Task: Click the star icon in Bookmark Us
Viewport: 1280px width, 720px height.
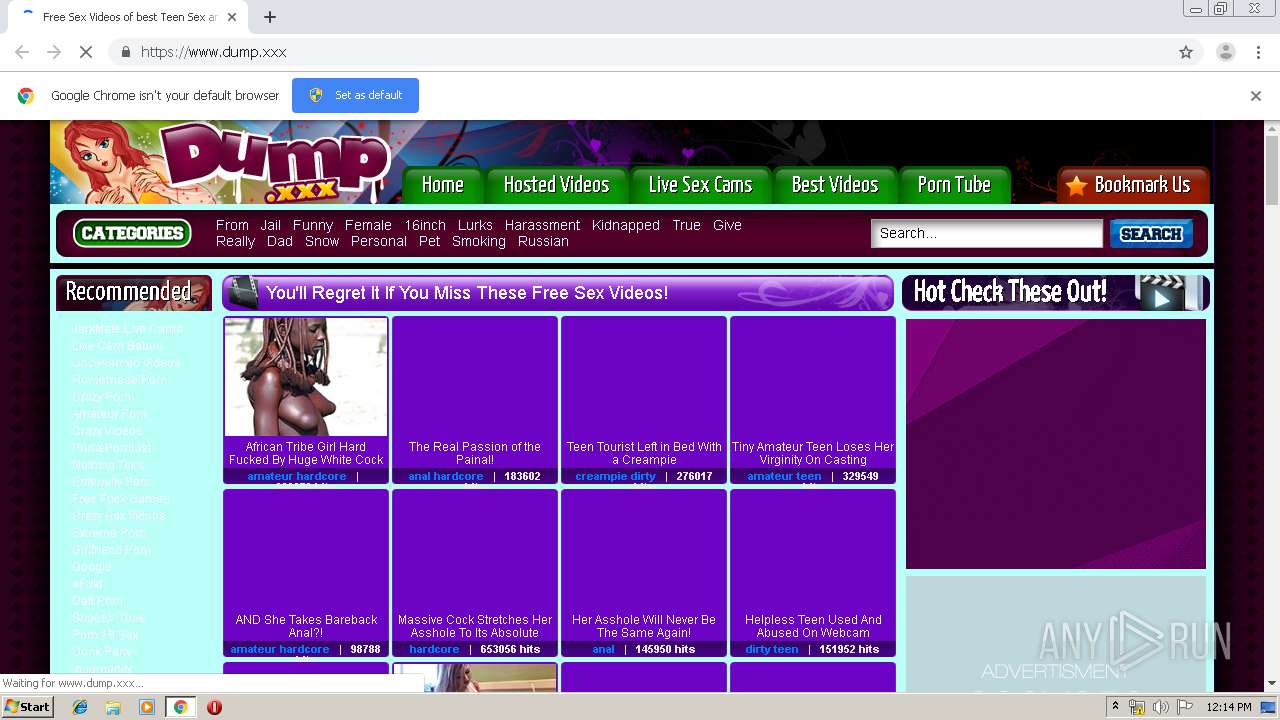Action: [x=1076, y=186]
